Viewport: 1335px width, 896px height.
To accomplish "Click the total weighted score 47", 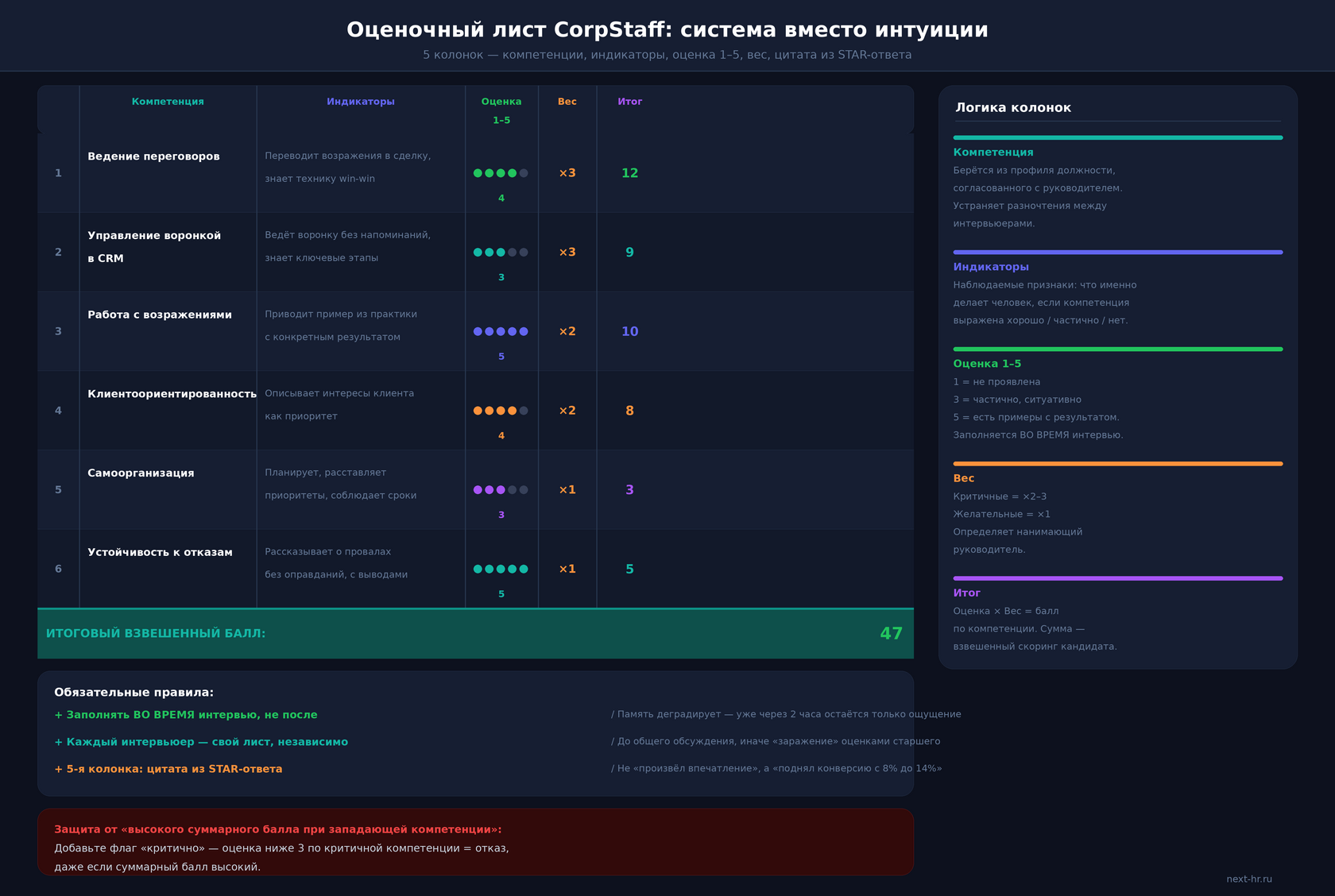I will [x=892, y=634].
